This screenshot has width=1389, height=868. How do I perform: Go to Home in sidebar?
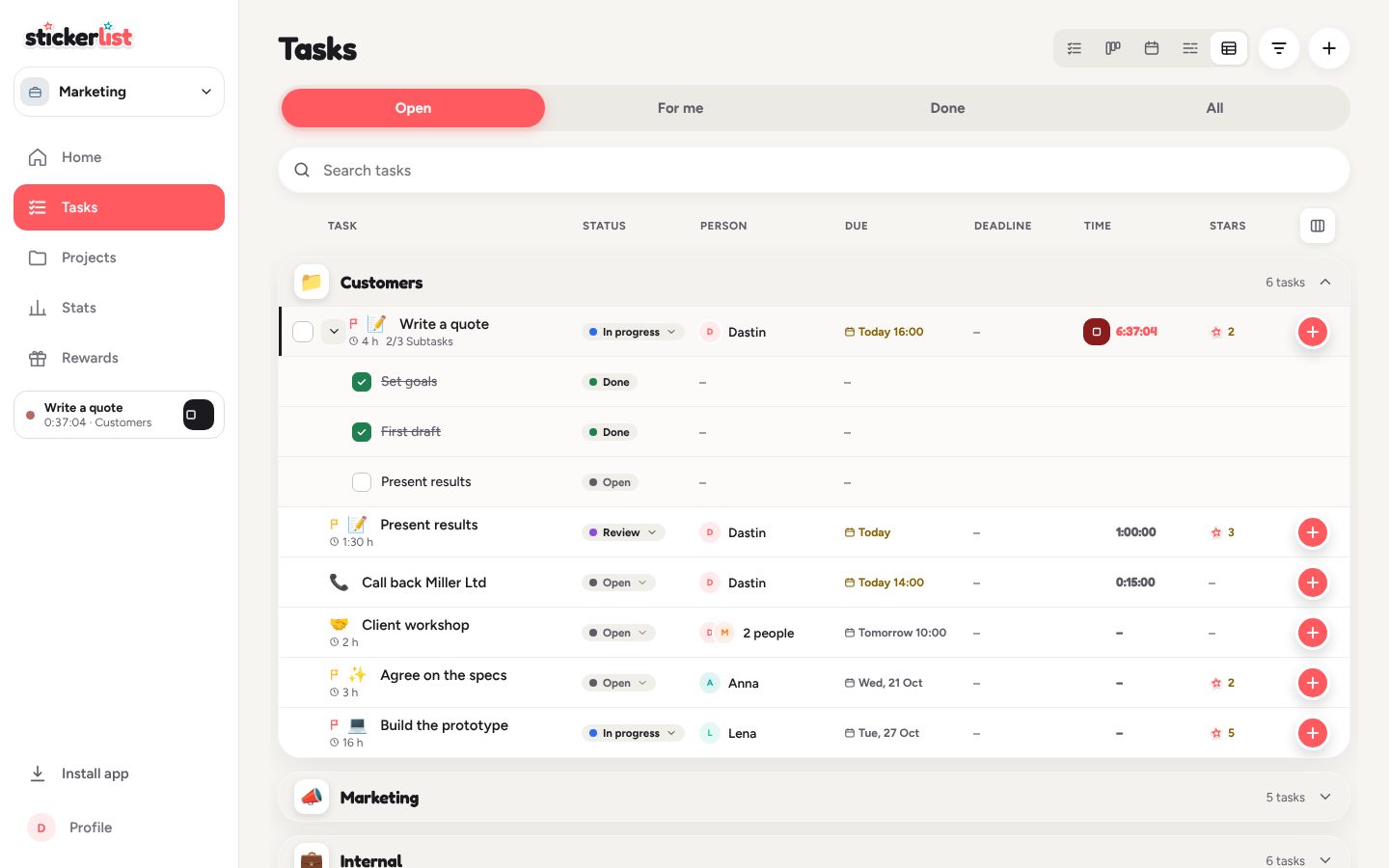tap(119, 157)
